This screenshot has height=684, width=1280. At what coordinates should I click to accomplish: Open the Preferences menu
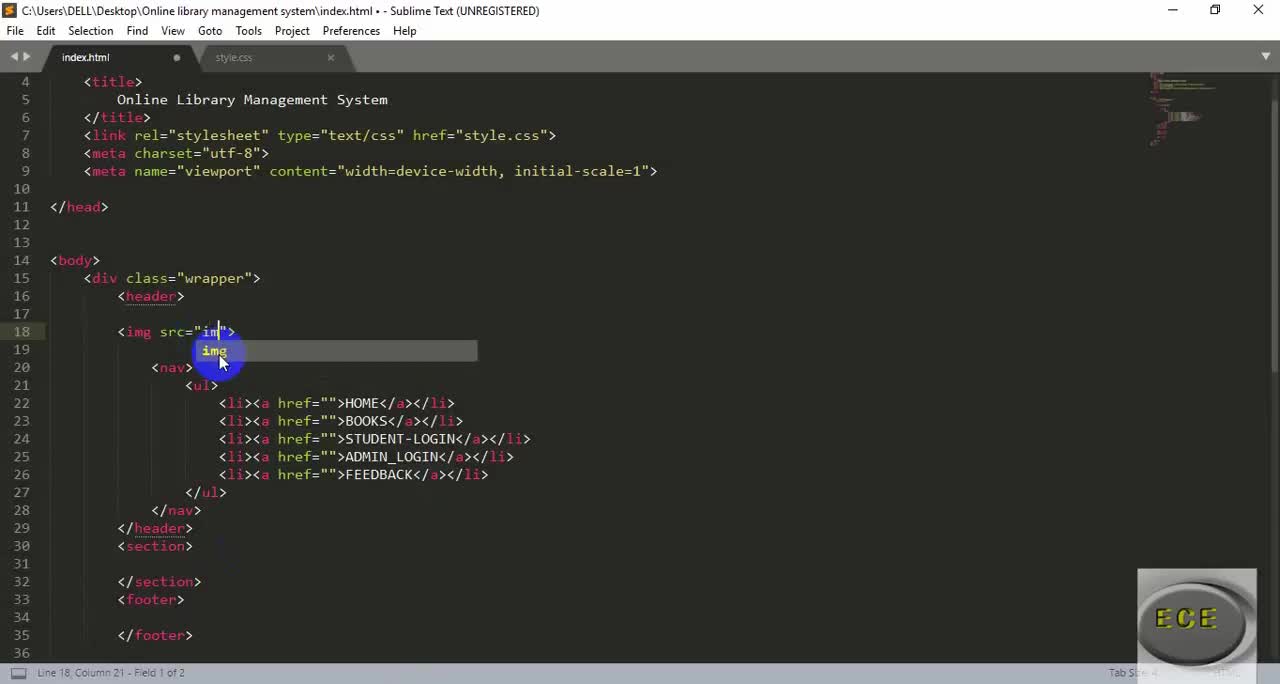[351, 31]
